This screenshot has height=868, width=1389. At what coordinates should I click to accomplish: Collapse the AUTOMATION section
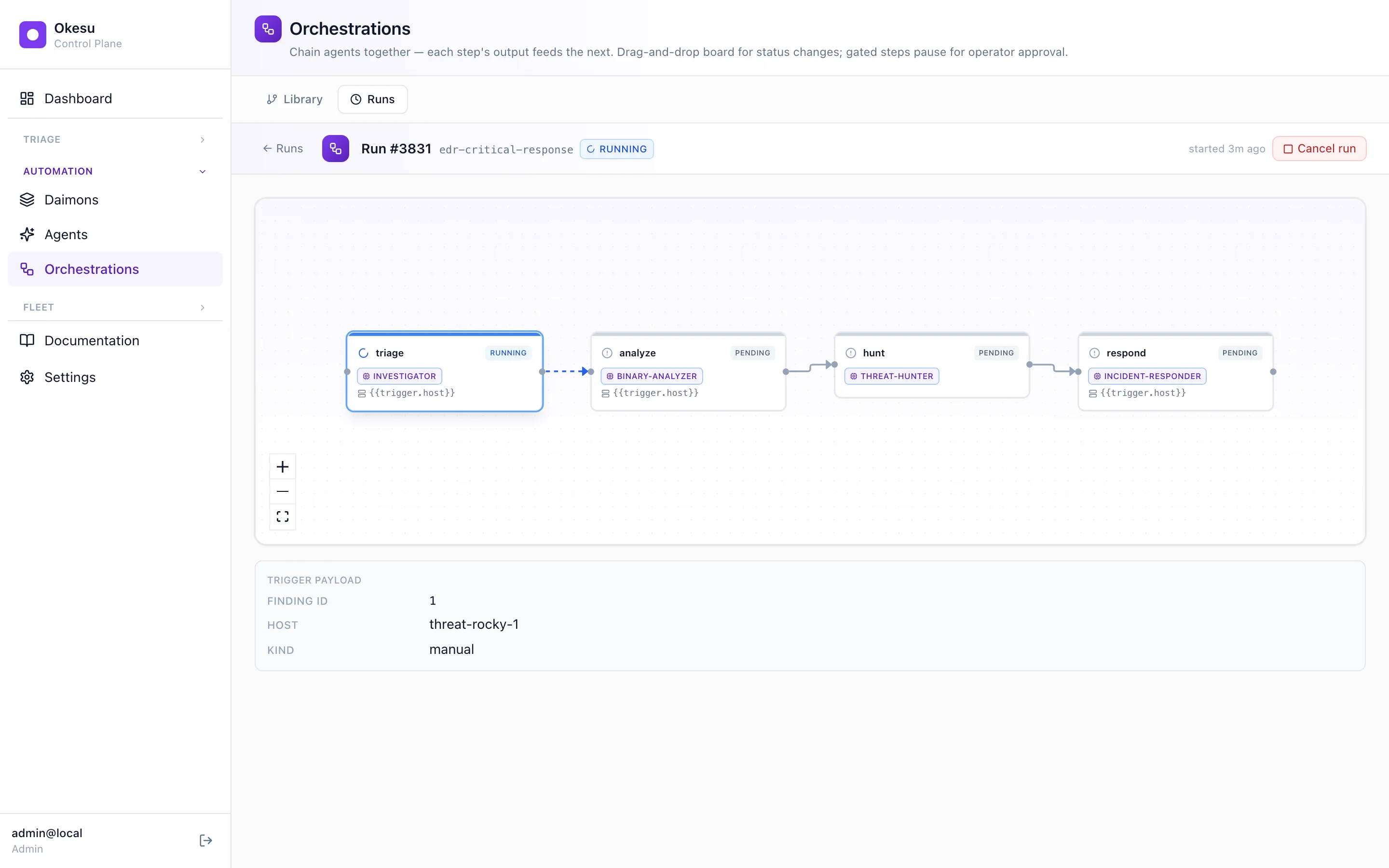coord(115,171)
